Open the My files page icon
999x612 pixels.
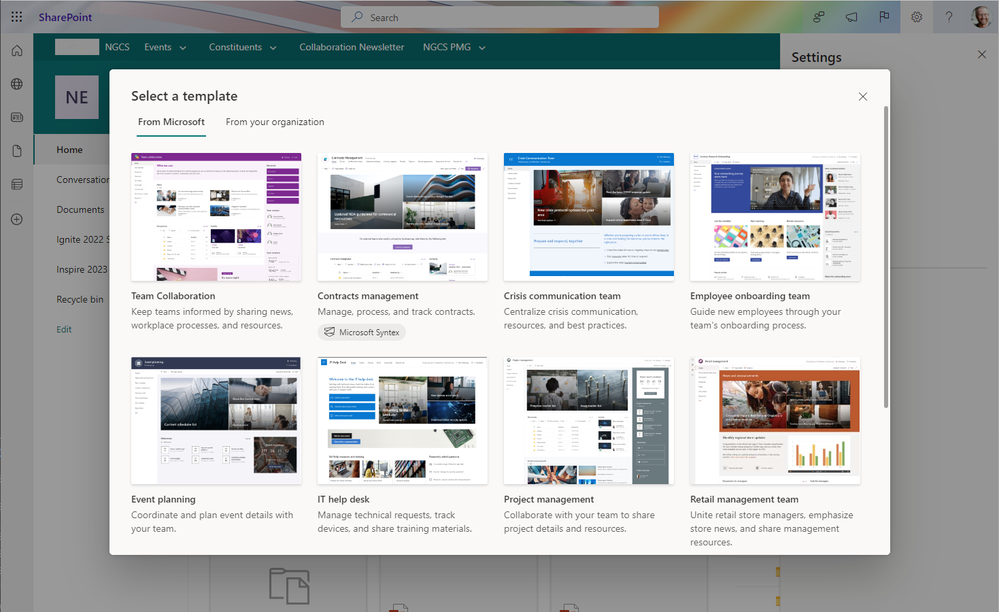click(17, 151)
